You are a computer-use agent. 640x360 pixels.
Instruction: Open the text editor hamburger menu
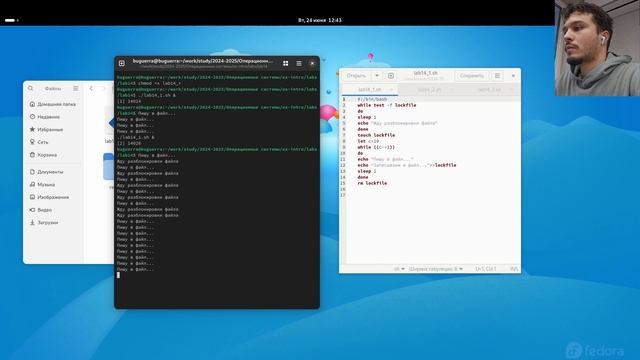click(x=497, y=76)
